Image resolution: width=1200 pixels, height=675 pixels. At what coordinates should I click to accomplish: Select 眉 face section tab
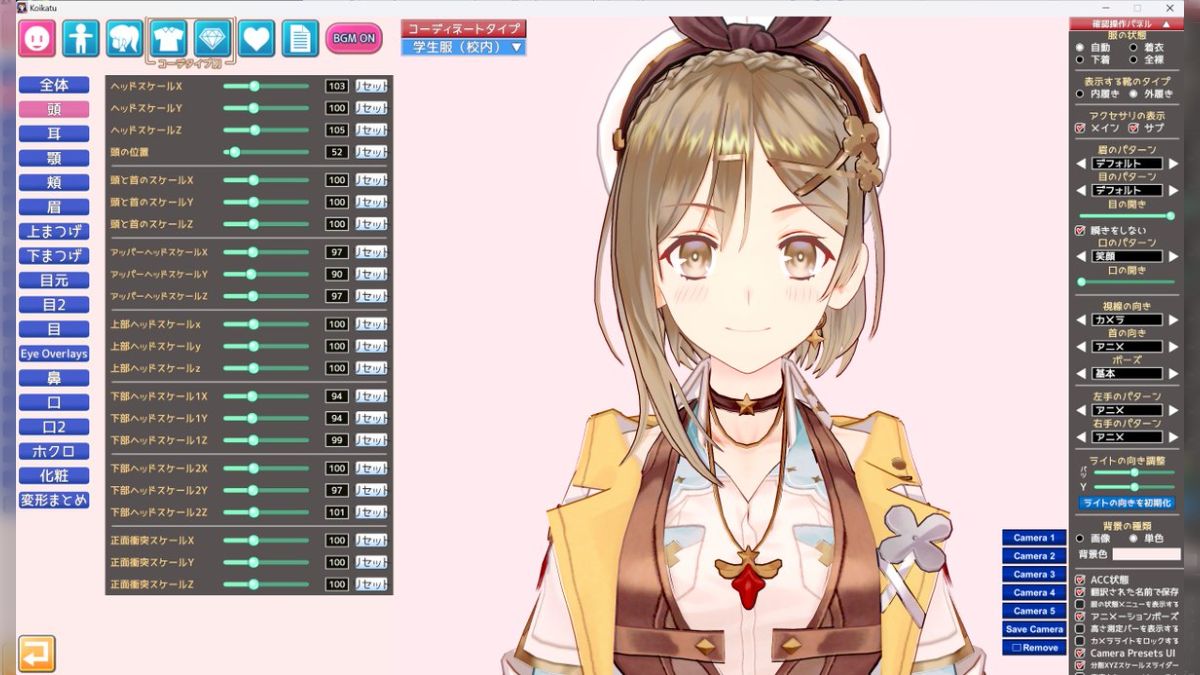pos(54,207)
